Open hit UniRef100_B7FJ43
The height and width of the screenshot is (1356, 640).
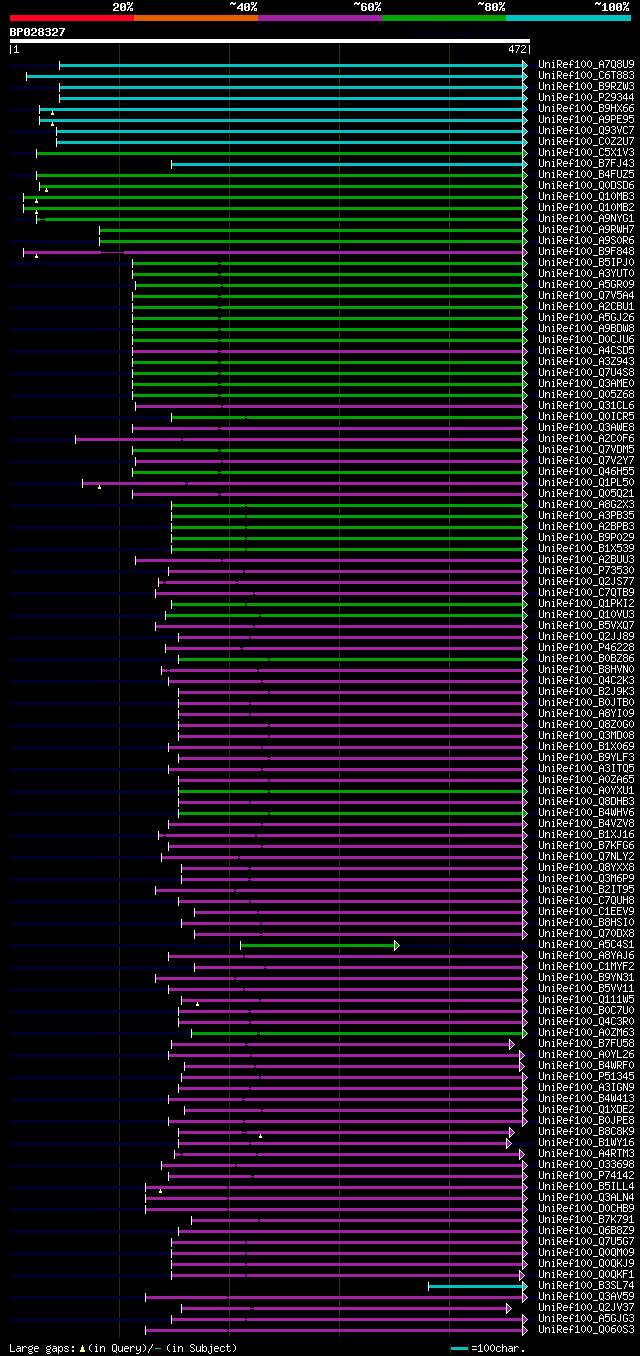586,163
